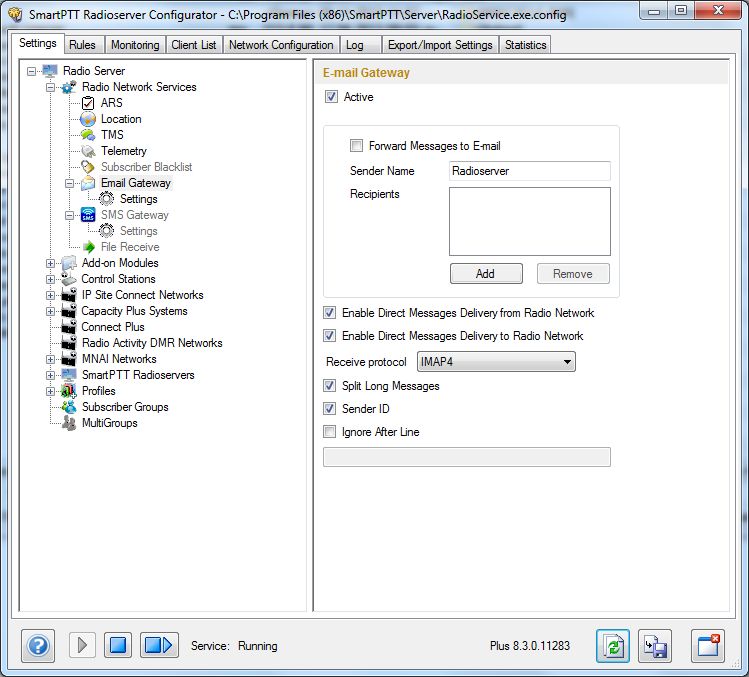Image resolution: width=749 pixels, height=677 pixels.
Task: Expand the IP Site Connect Networks node
Action: point(51,295)
